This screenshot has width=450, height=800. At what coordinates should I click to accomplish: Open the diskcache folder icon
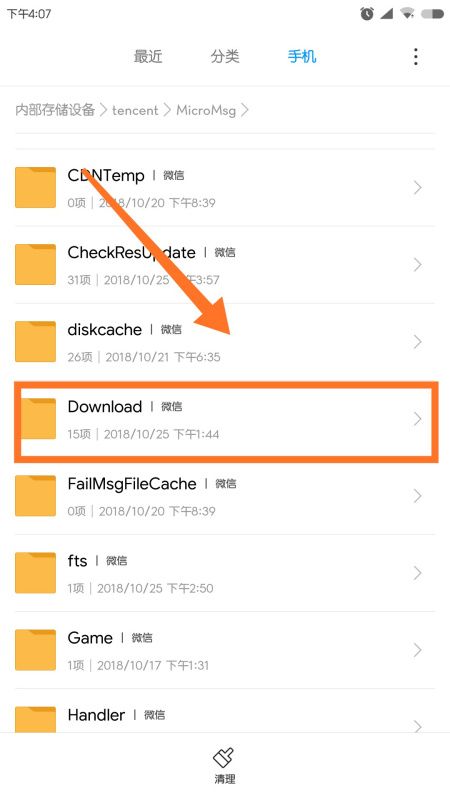point(35,341)
